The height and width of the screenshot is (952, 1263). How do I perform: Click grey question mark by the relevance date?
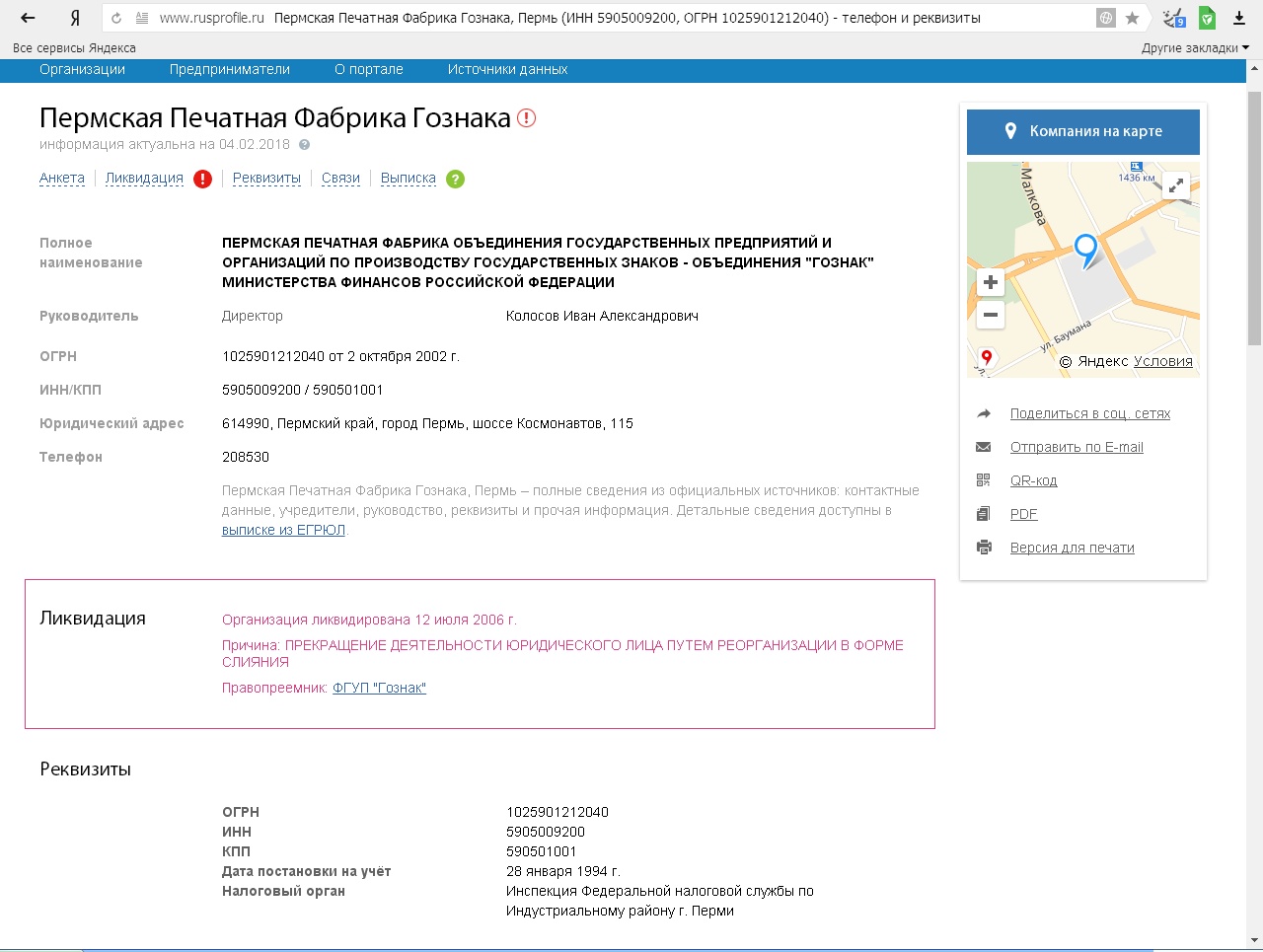(304, 145)
